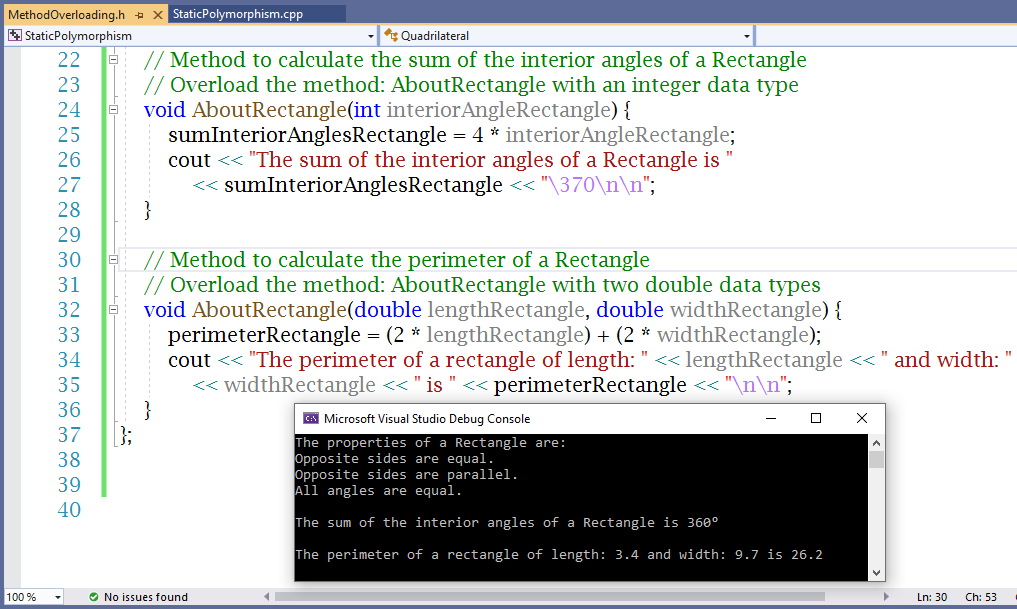The image size is (1017, 609).
Task: Click the double keyword before lengthRectangle
Action: pyautogui.click(x=388, y=309)
